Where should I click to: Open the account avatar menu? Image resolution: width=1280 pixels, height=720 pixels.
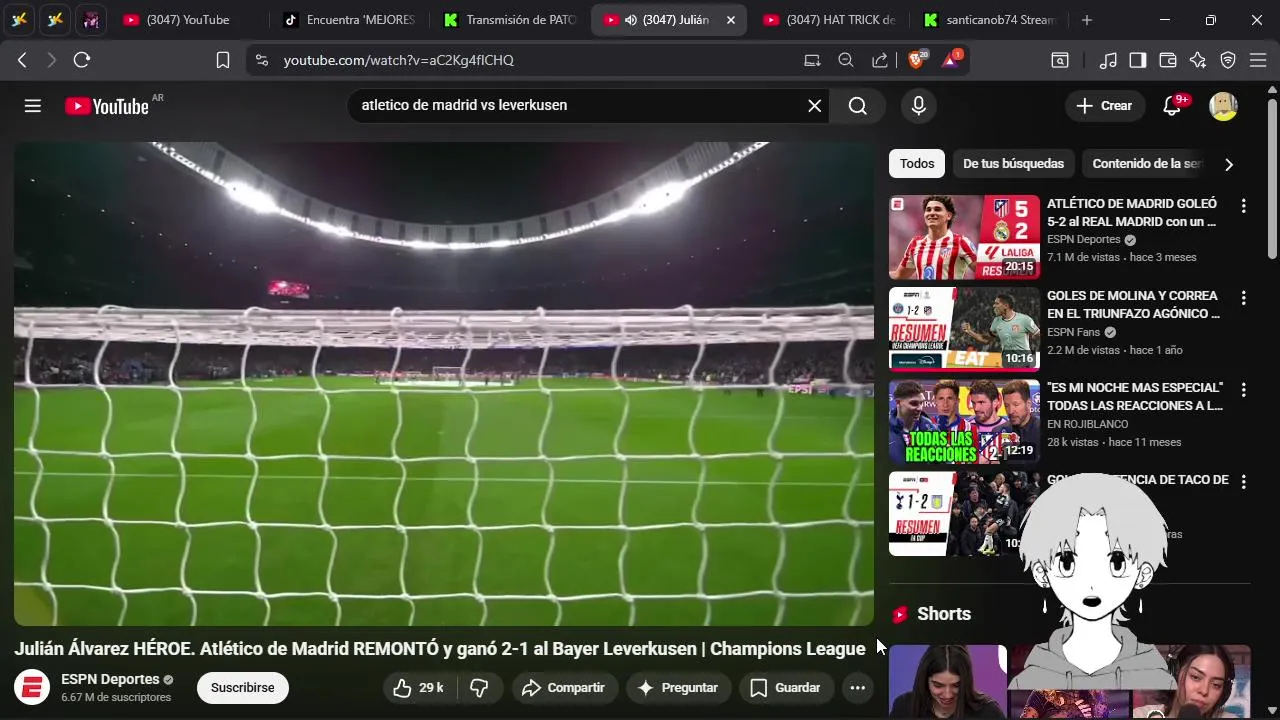(x=1224, y=106)
